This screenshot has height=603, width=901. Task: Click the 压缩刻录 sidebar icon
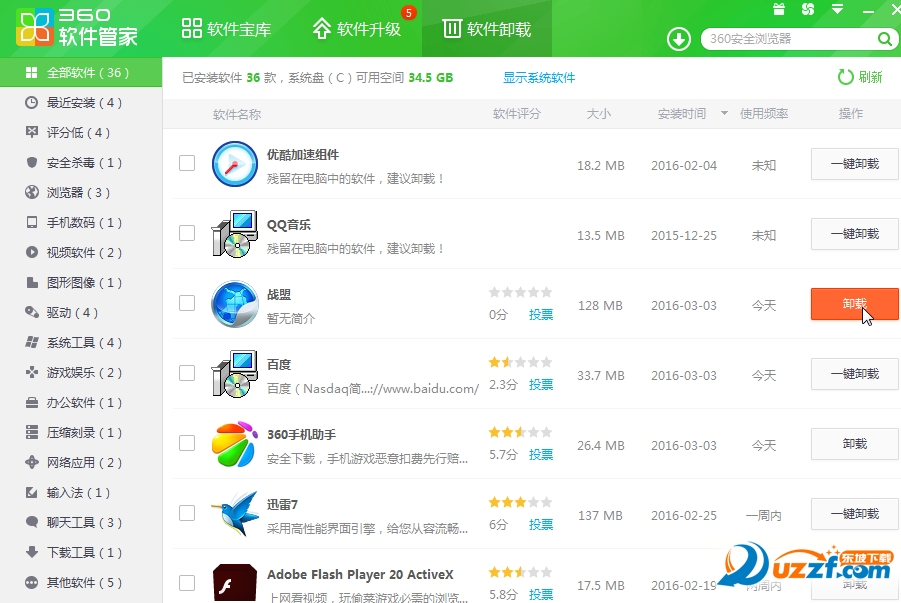click(32, 432)
